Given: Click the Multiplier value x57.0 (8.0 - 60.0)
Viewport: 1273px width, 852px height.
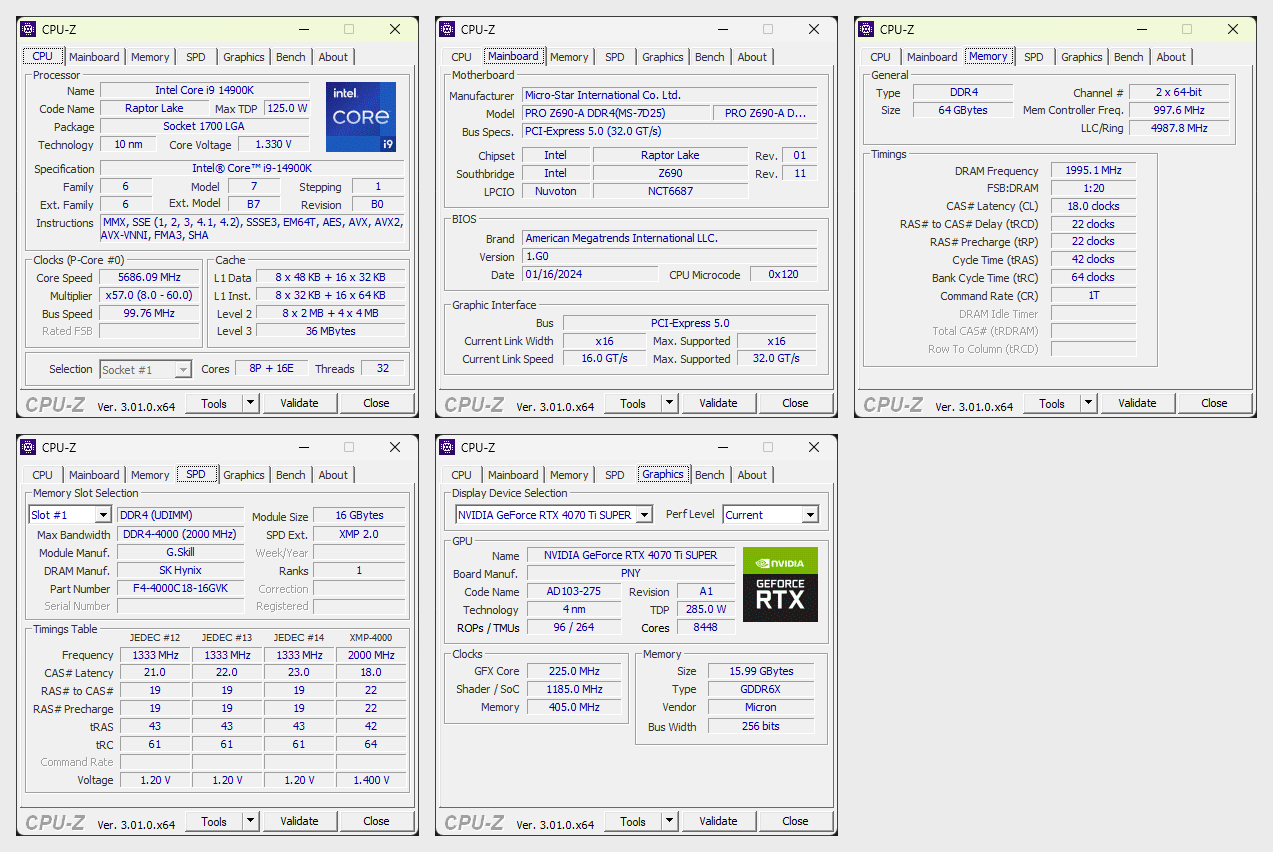Looking at the screenshot, I should (x=151, y=296).
